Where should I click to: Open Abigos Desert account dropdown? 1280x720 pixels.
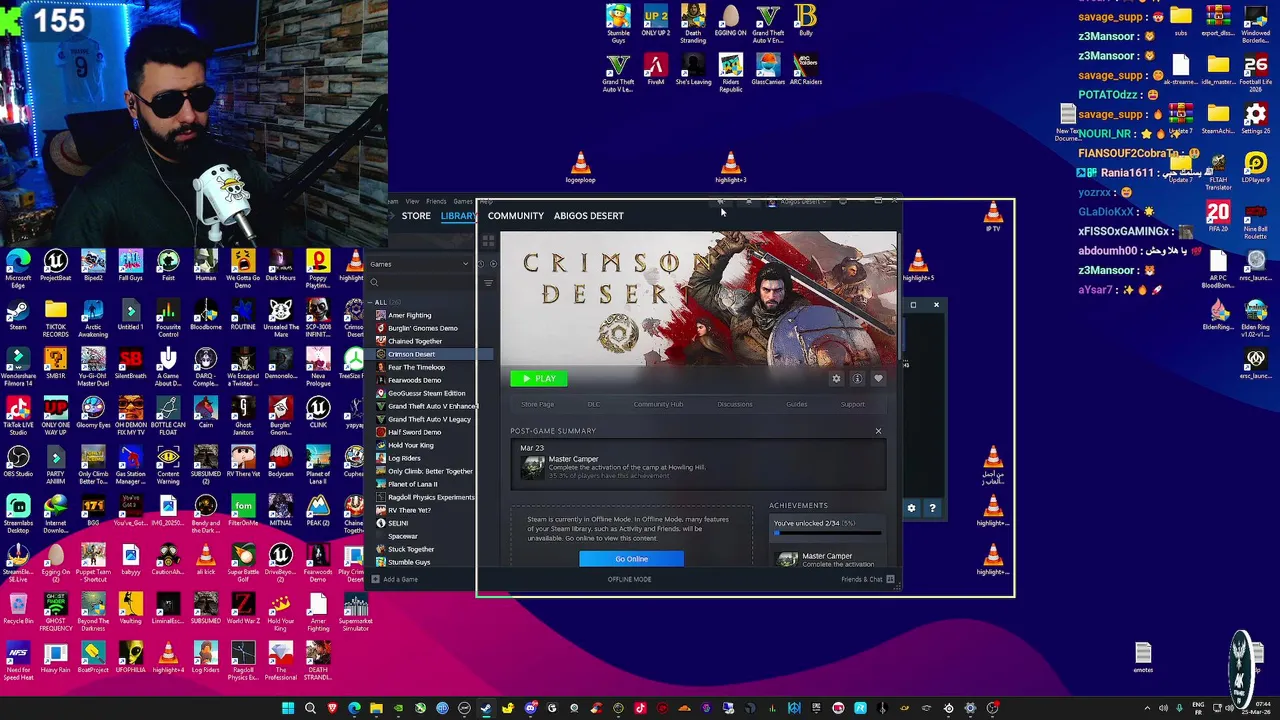click(799, 202)
